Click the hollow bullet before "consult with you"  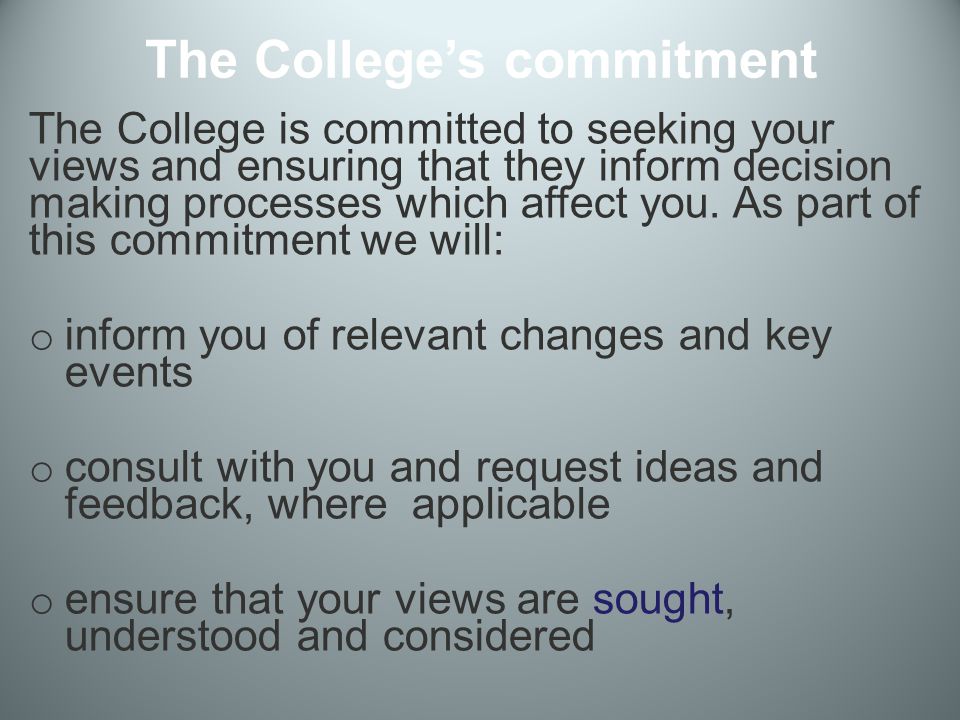click(41, 472)
